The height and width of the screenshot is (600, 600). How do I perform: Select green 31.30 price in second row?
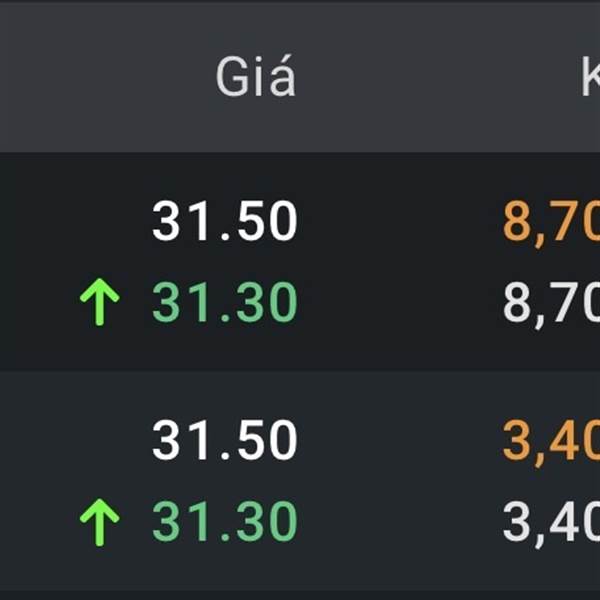(225, 523)
